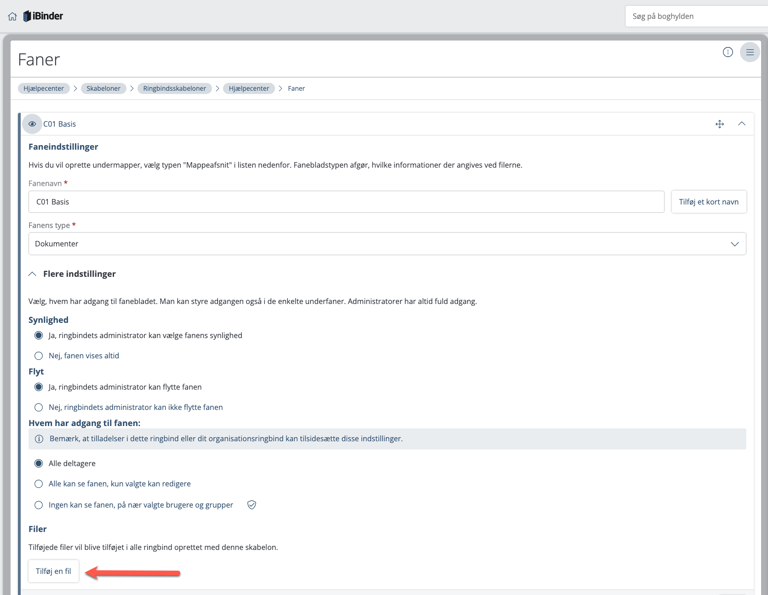Open Ringbindsskabeloner breadcrumb
The width and height of the screenshot is (768, 595).
(174, 88)
